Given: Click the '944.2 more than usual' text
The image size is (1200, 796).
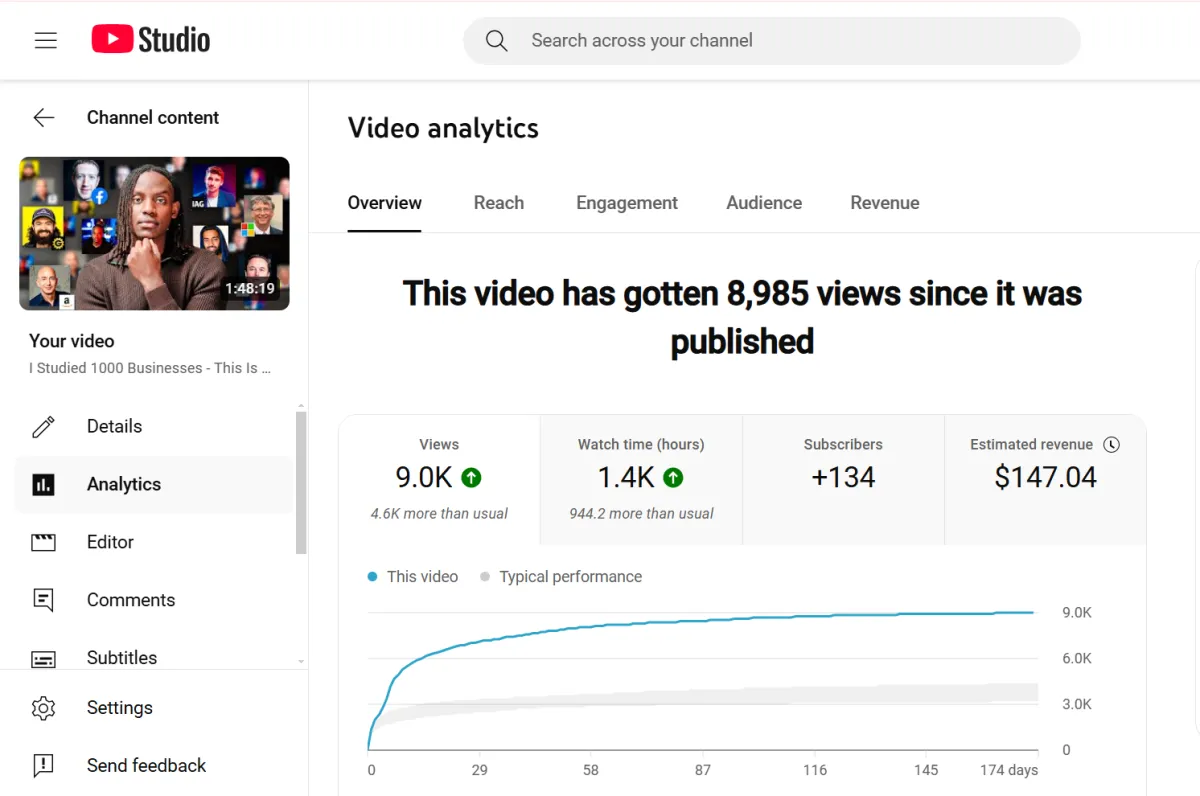Looking at the screenshot, I should [x=641, y=514].
